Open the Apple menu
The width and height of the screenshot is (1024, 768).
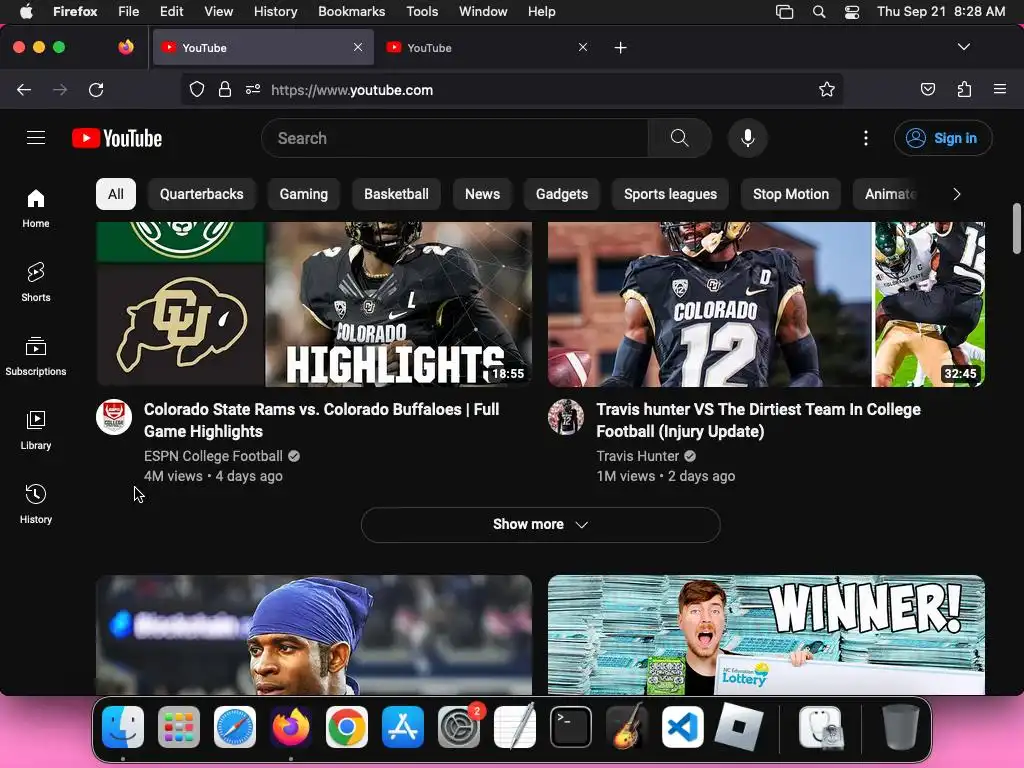click(x=25, y=12)
